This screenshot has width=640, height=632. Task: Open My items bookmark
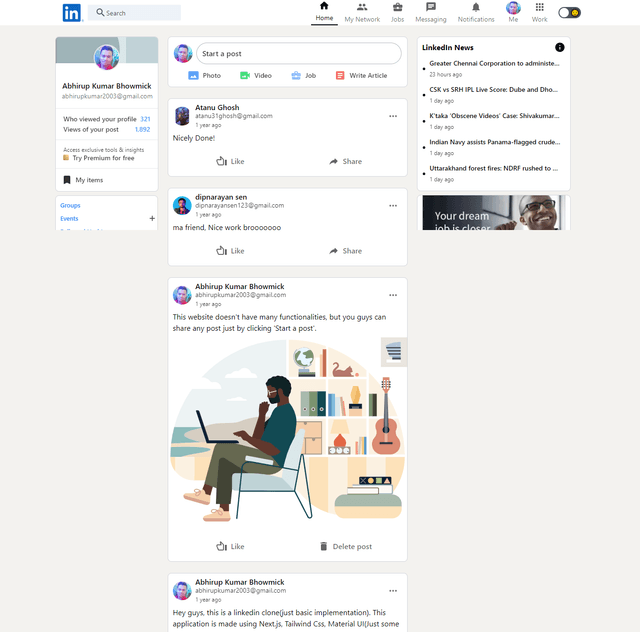(84, 180)
